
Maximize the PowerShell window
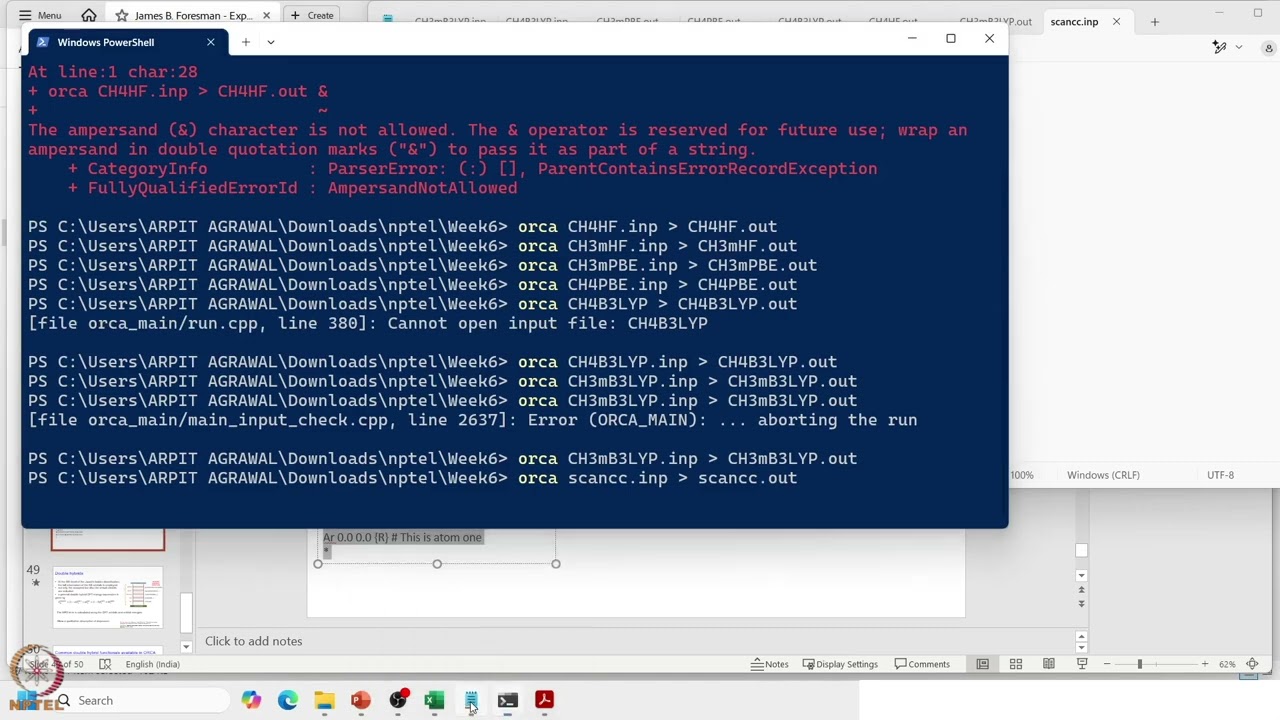coord(951,39)
